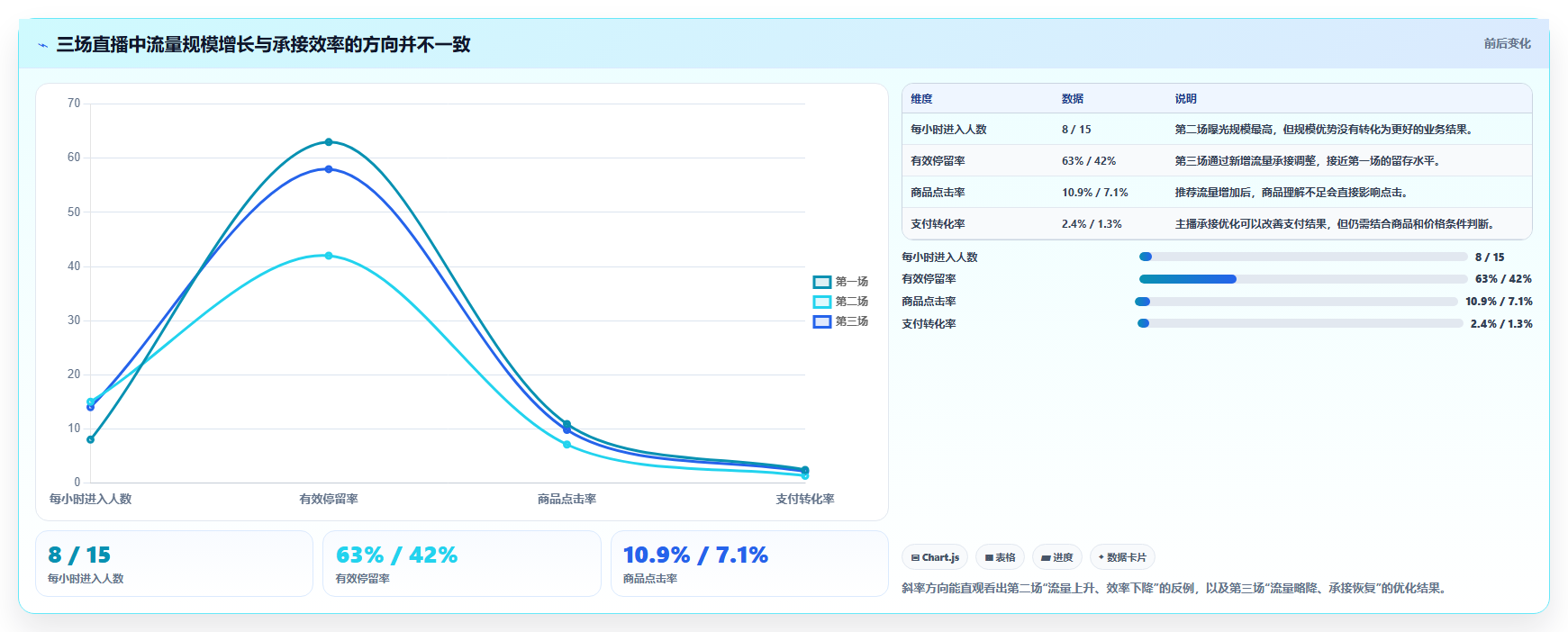Click the 数据 table column header

[x=1073, y=99]
